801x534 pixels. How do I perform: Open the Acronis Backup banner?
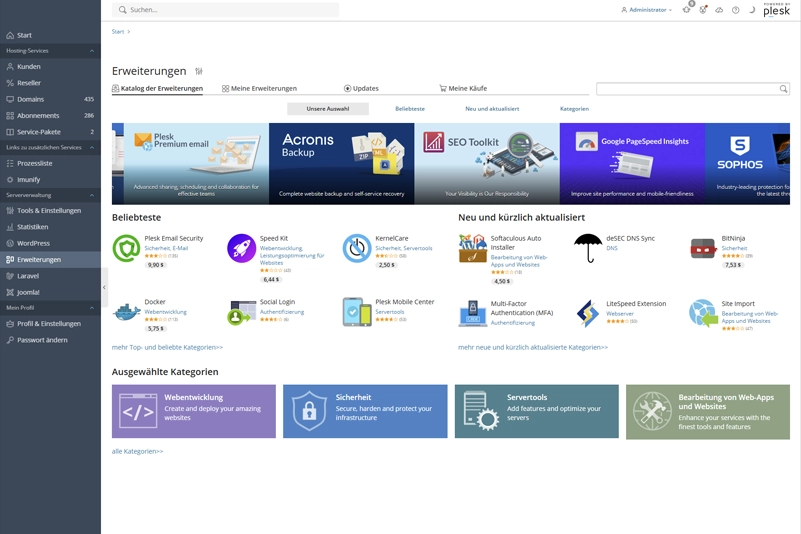(341, 164)
